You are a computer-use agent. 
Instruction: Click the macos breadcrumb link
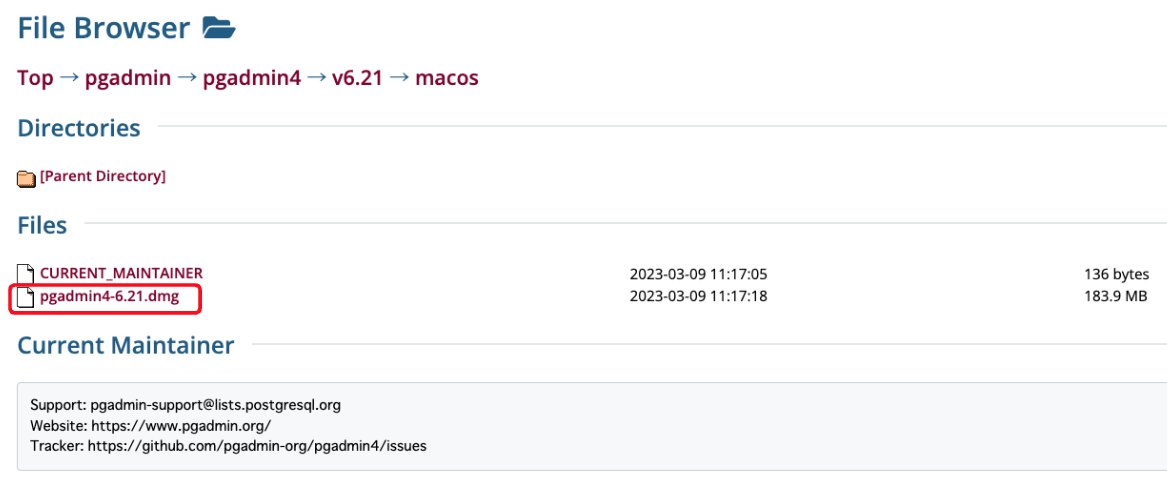[447, 77]
